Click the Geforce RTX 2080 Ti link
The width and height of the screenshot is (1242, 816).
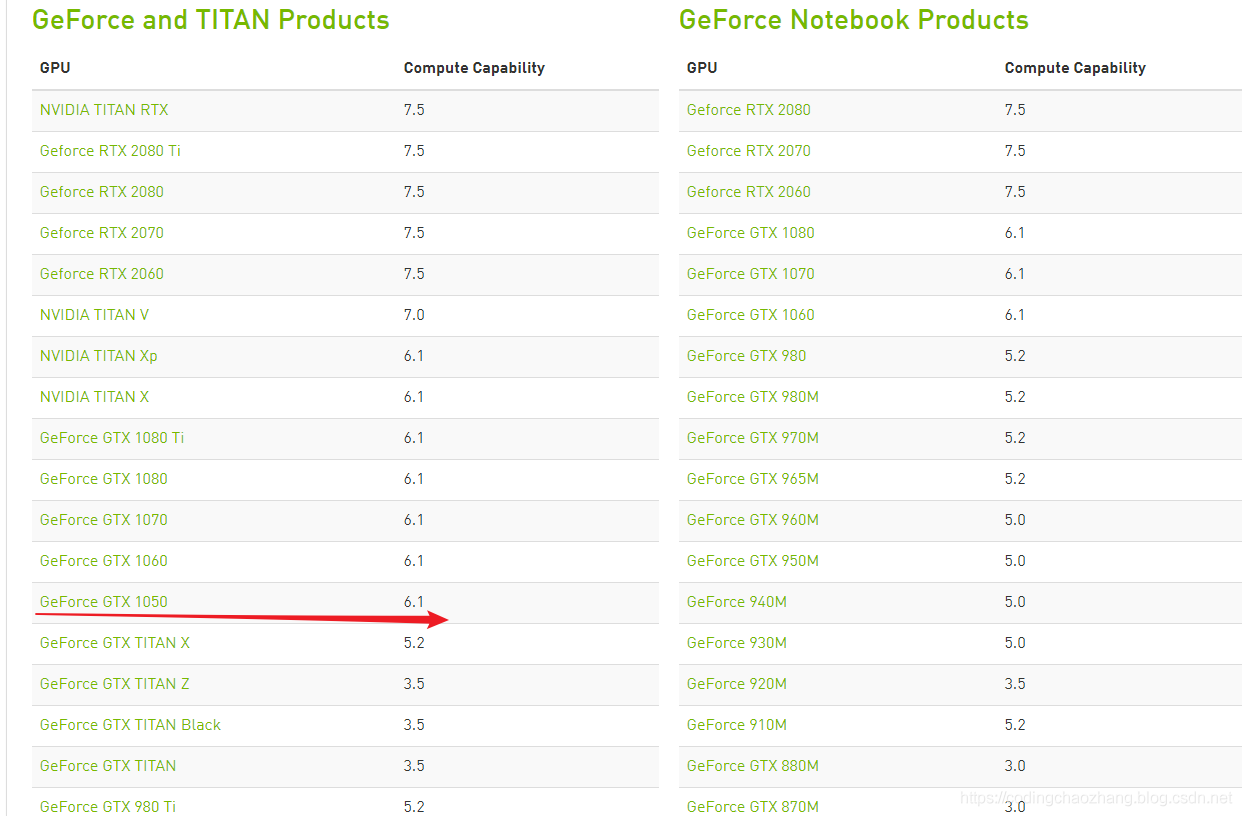(x=110, y=151)
